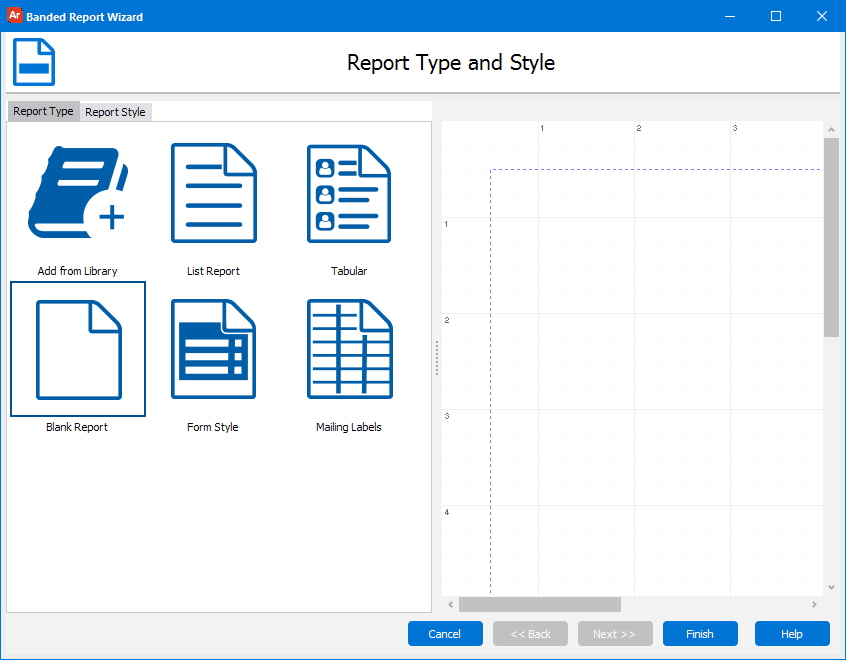
Task: Click the Finish button
Action: 700,633
